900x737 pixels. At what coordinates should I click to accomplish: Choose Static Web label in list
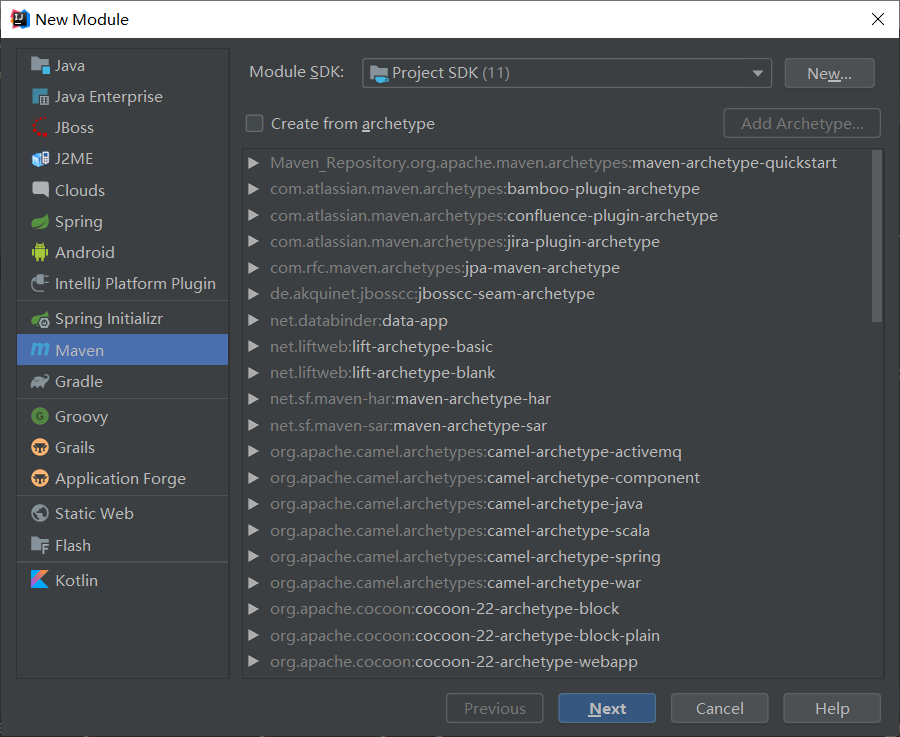(94, 513)
